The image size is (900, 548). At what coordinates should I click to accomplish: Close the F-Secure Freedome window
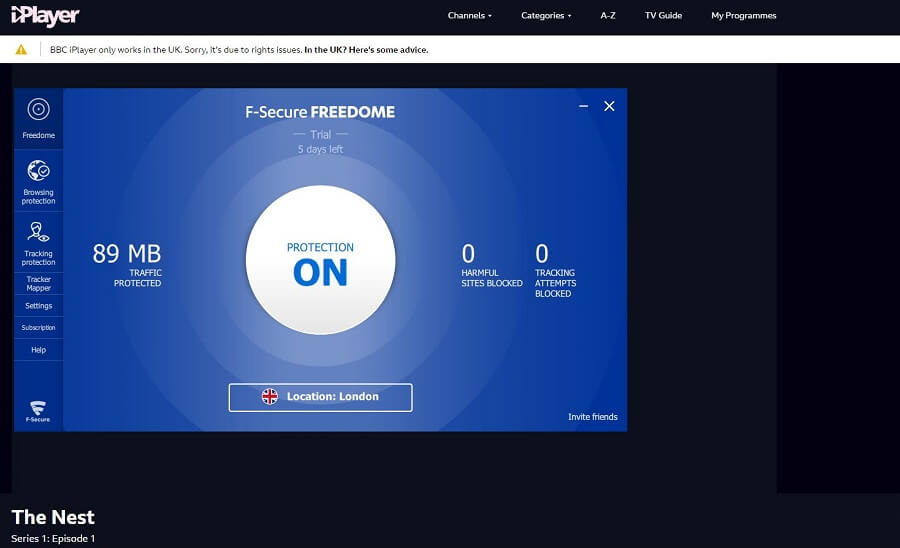(x=609, y=106)
